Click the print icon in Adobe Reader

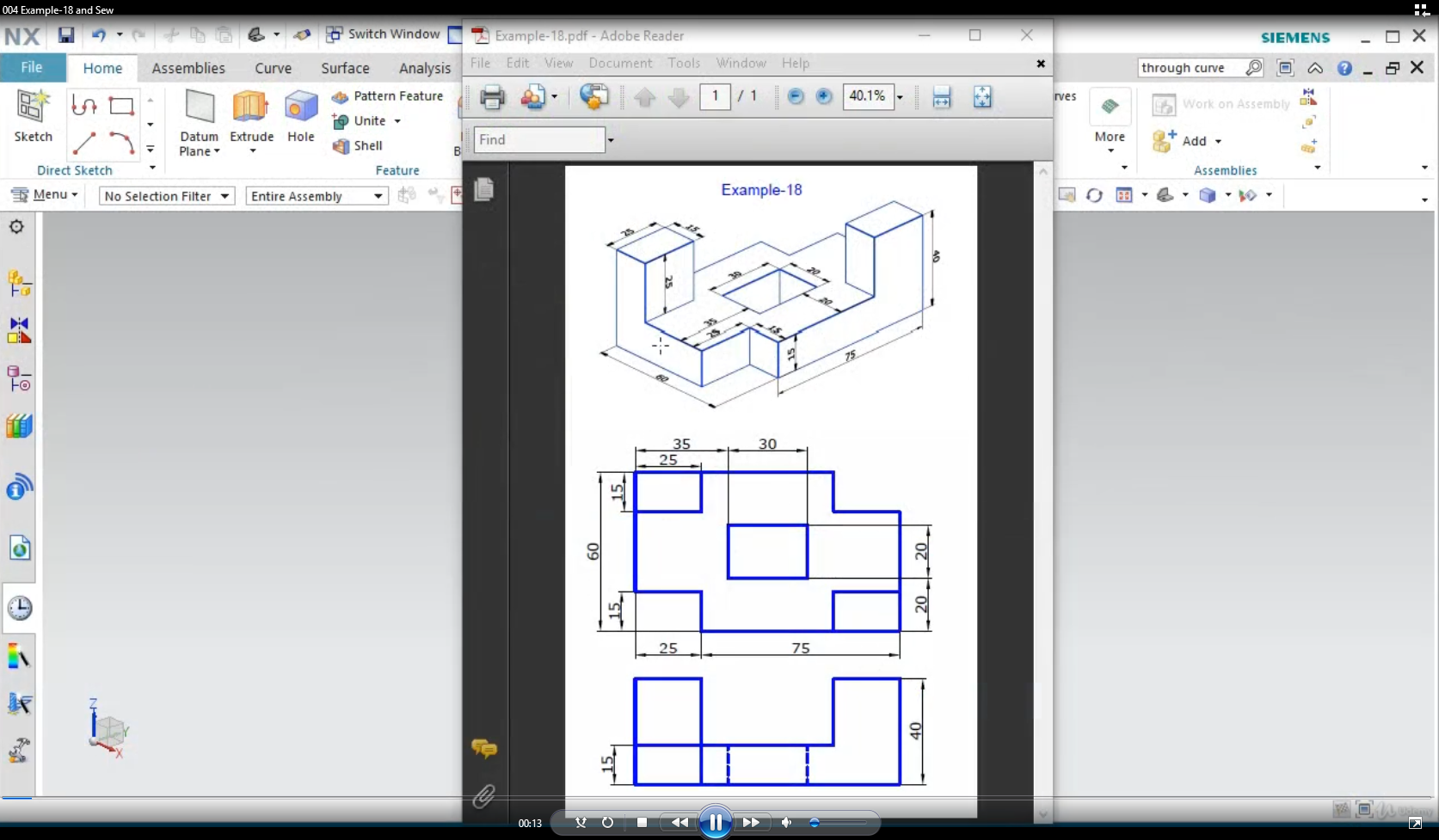point(492,97)
